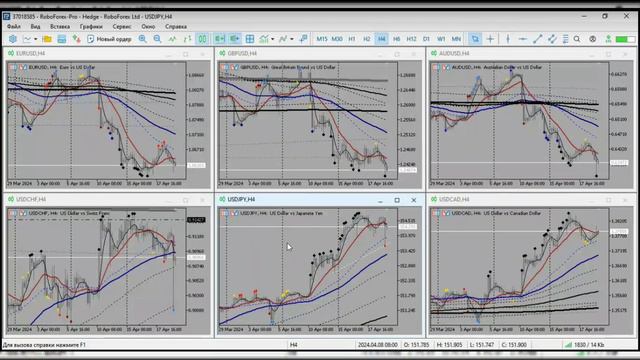Image resolution: width=640 pixels, height=360 pixels.
Task: Maximize the USDJPY,H4 chart window
Action: point(397,200)
